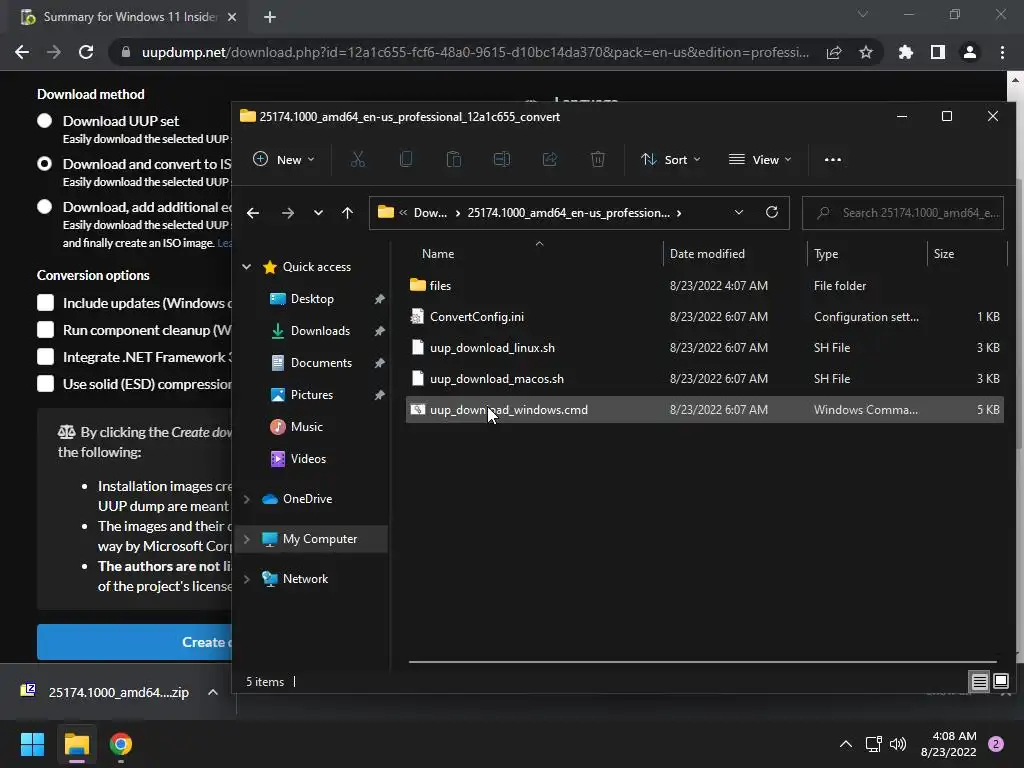Click the Explorer search box
Image resolution: width=1024 pixels, height=768 pixels.
tap(903, 213)
